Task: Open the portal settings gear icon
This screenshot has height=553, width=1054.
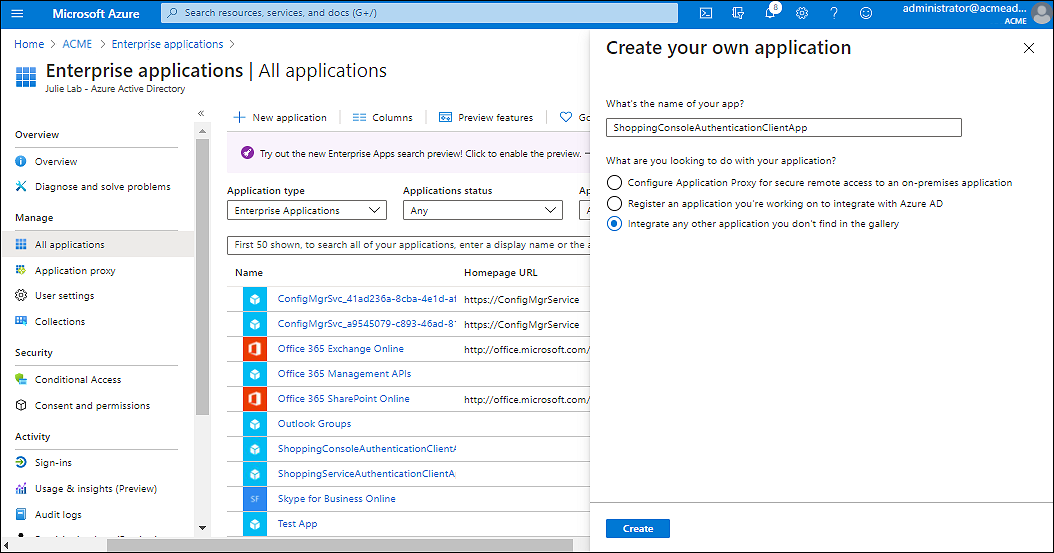Action: (802, 14)
